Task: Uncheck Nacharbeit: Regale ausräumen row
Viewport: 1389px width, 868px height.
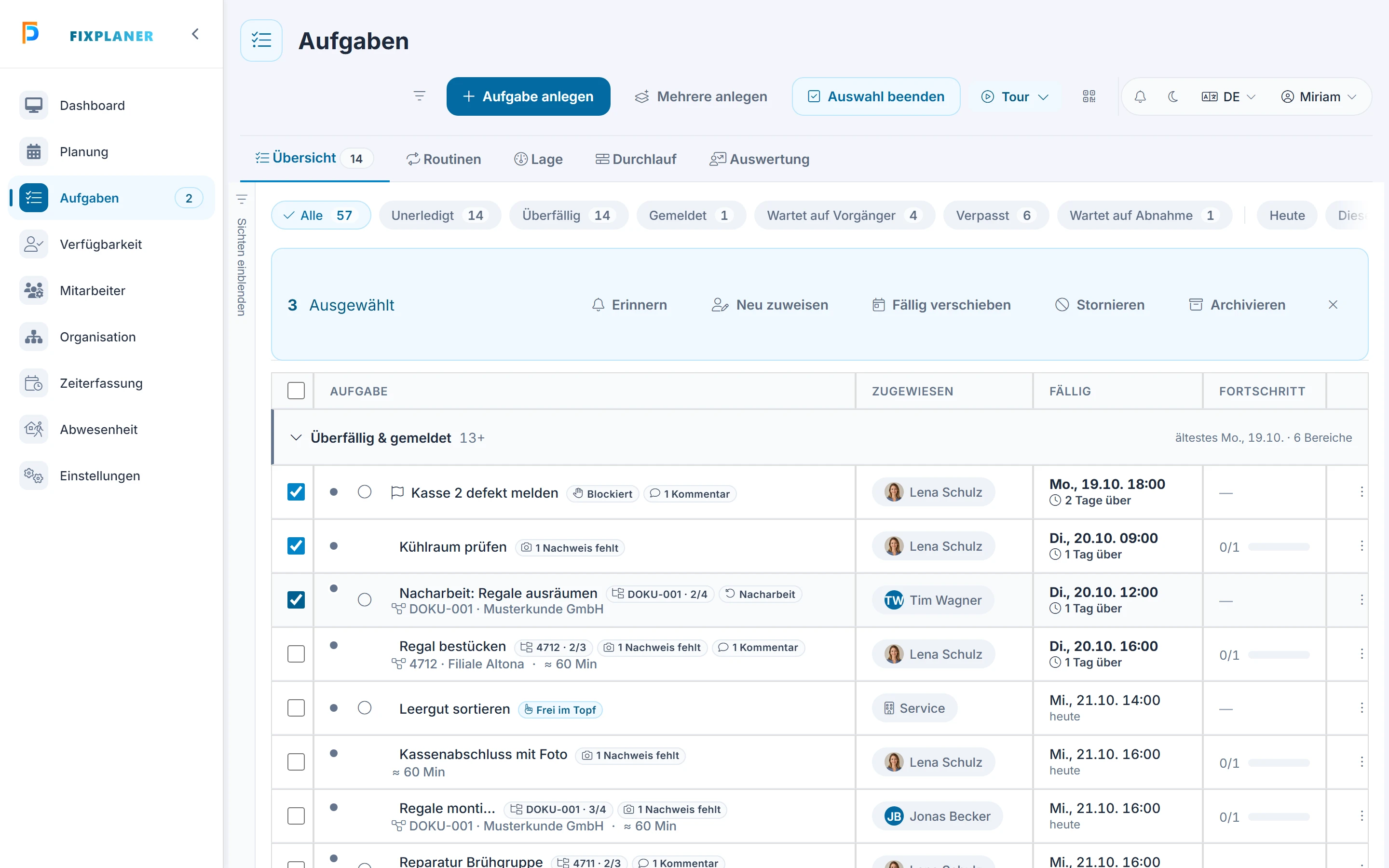Action: 296,600
